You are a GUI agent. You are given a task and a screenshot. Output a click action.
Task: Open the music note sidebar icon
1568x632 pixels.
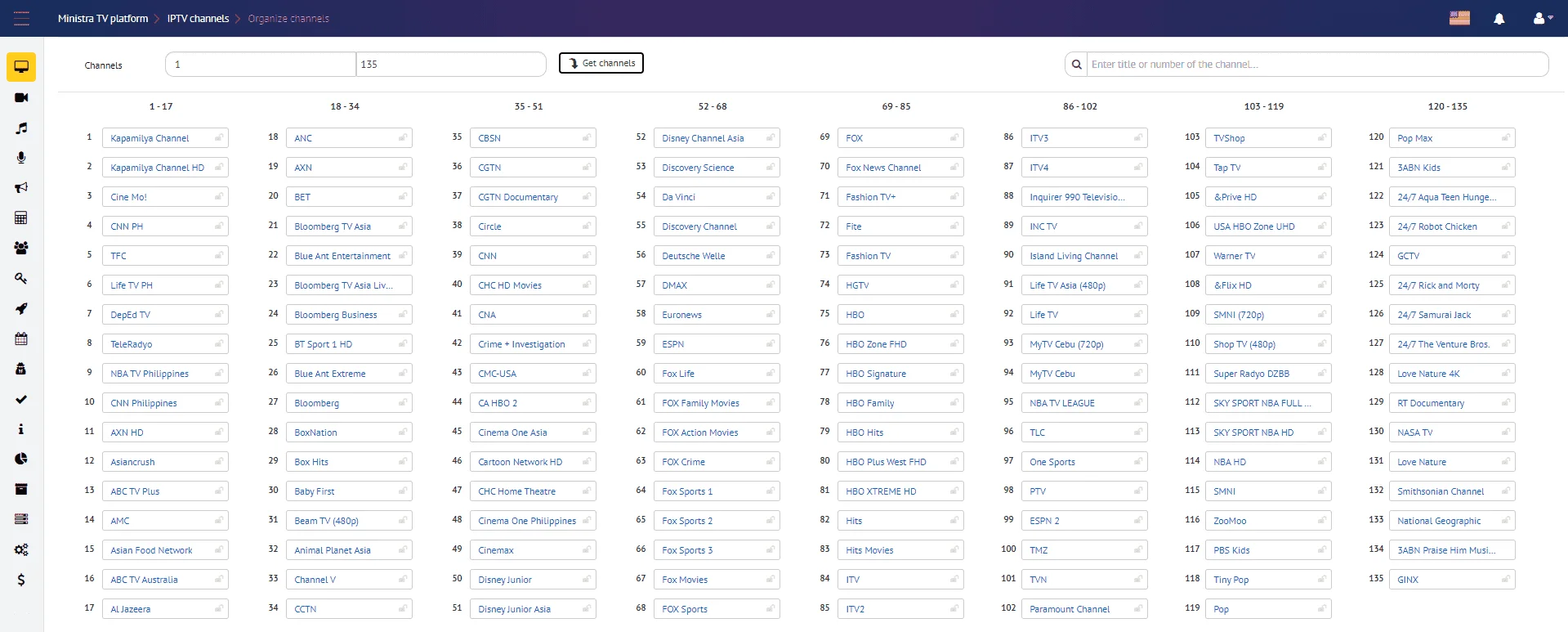21,128
